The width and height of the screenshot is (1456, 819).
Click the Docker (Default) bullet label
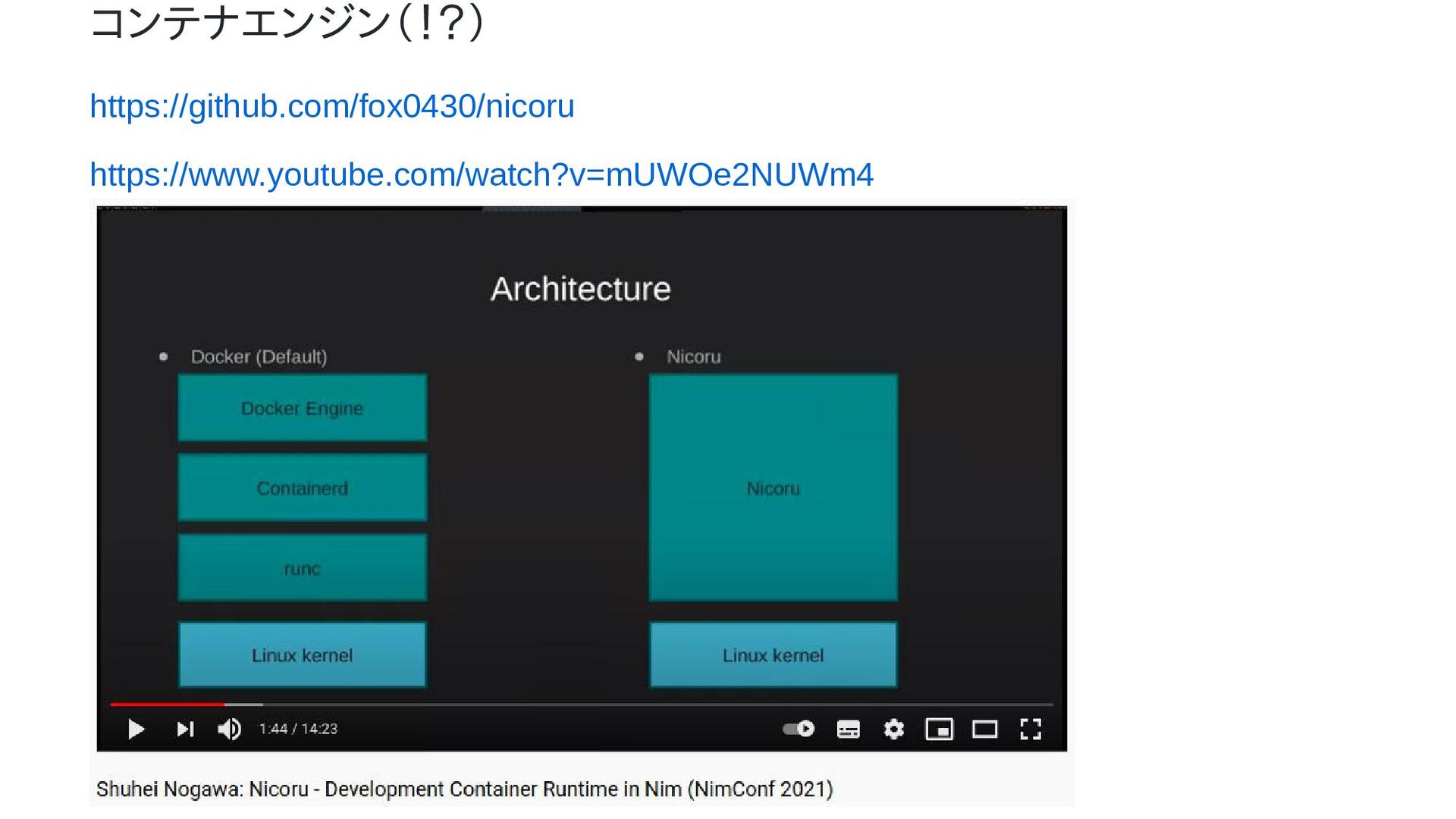259,356
